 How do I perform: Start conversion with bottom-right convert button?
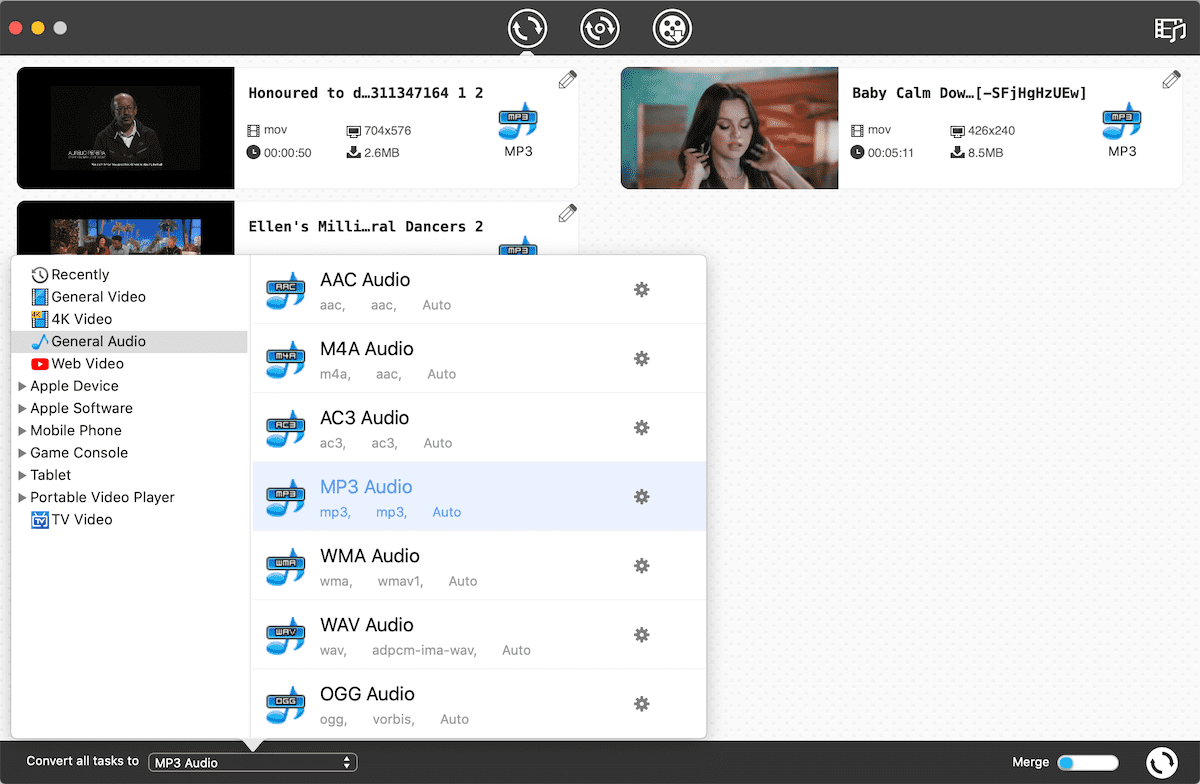click(x=1161, y=763)
